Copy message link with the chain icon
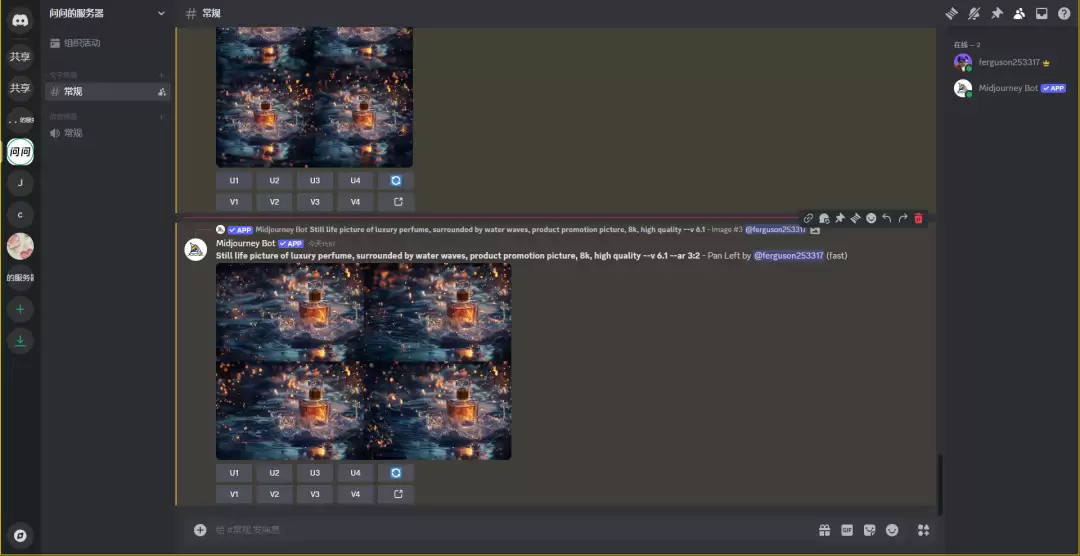The image size is (1080, 556). click(808, 218)
